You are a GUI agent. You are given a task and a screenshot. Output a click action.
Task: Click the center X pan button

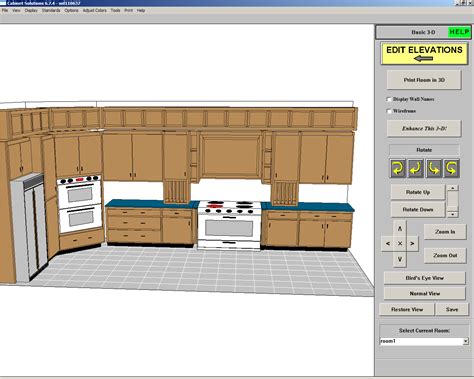pyautogui.click(x=400, y=244)
